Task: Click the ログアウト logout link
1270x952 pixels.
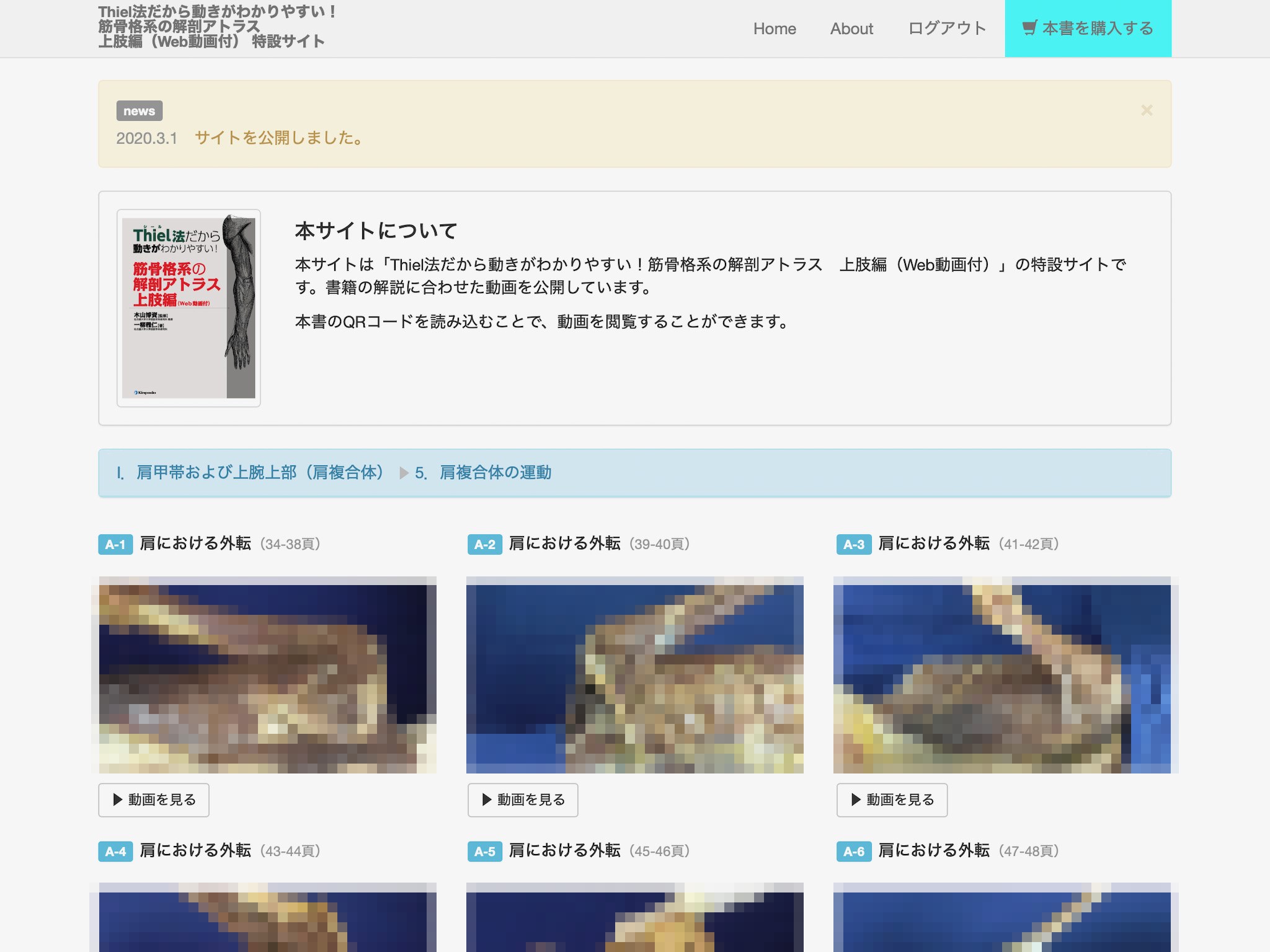Action: tap(947, 29)
